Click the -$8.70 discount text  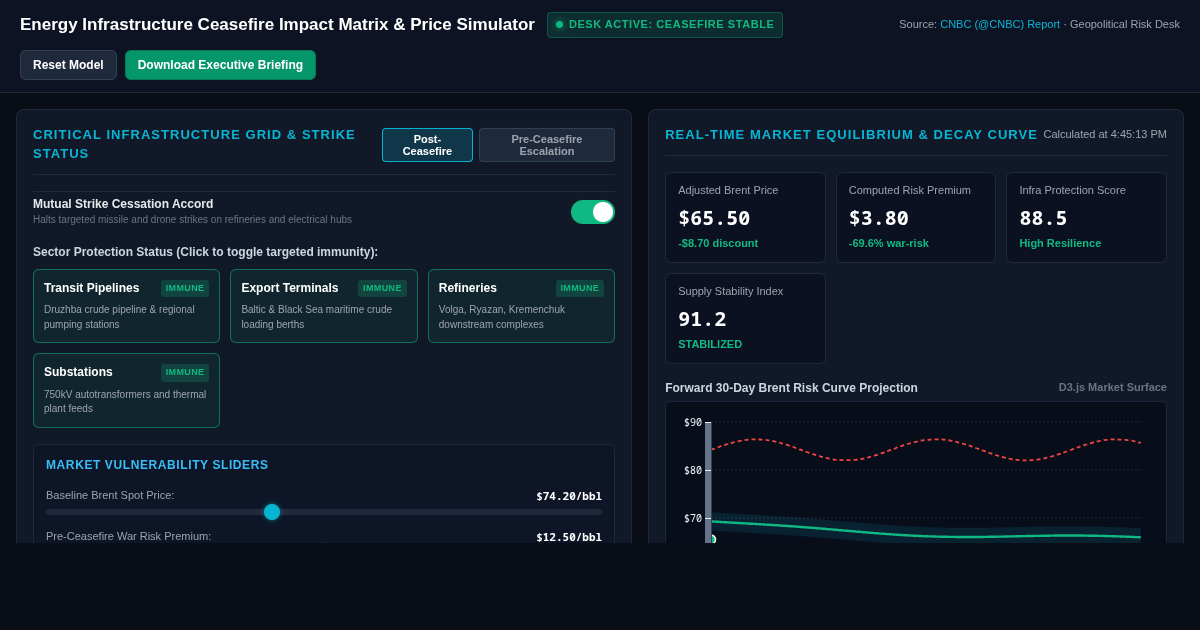718,243
